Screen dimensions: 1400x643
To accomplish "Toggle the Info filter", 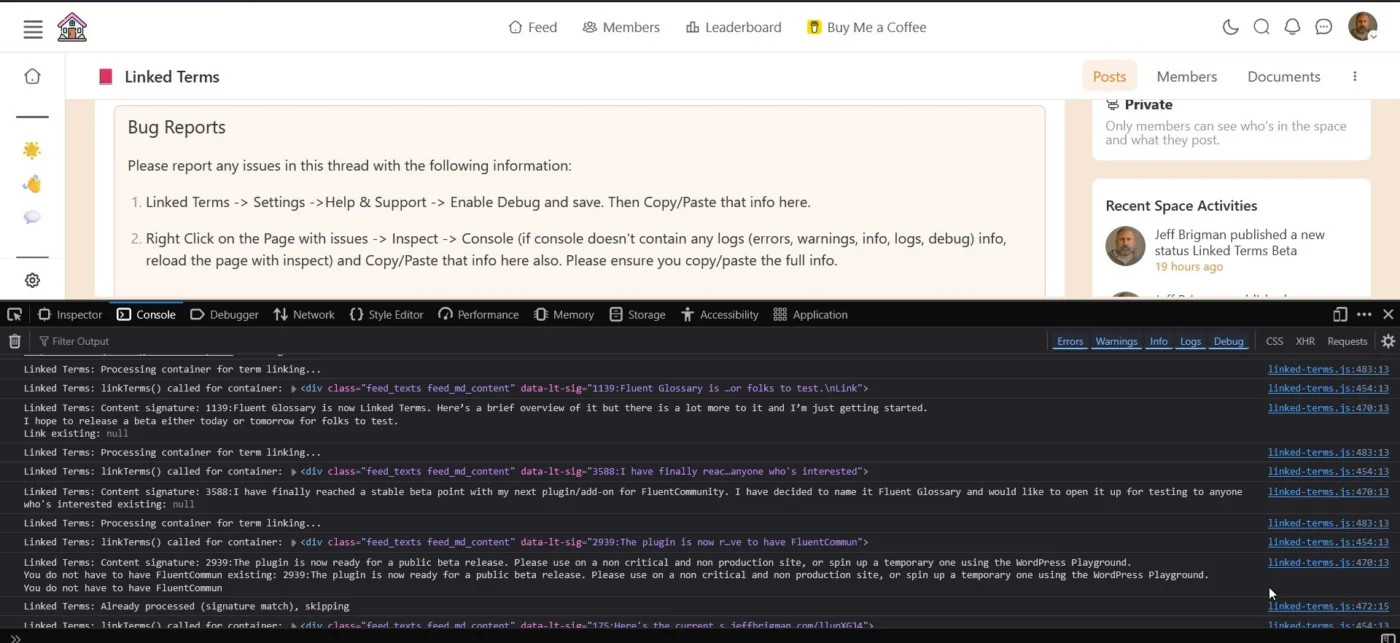I will 1158,341.
